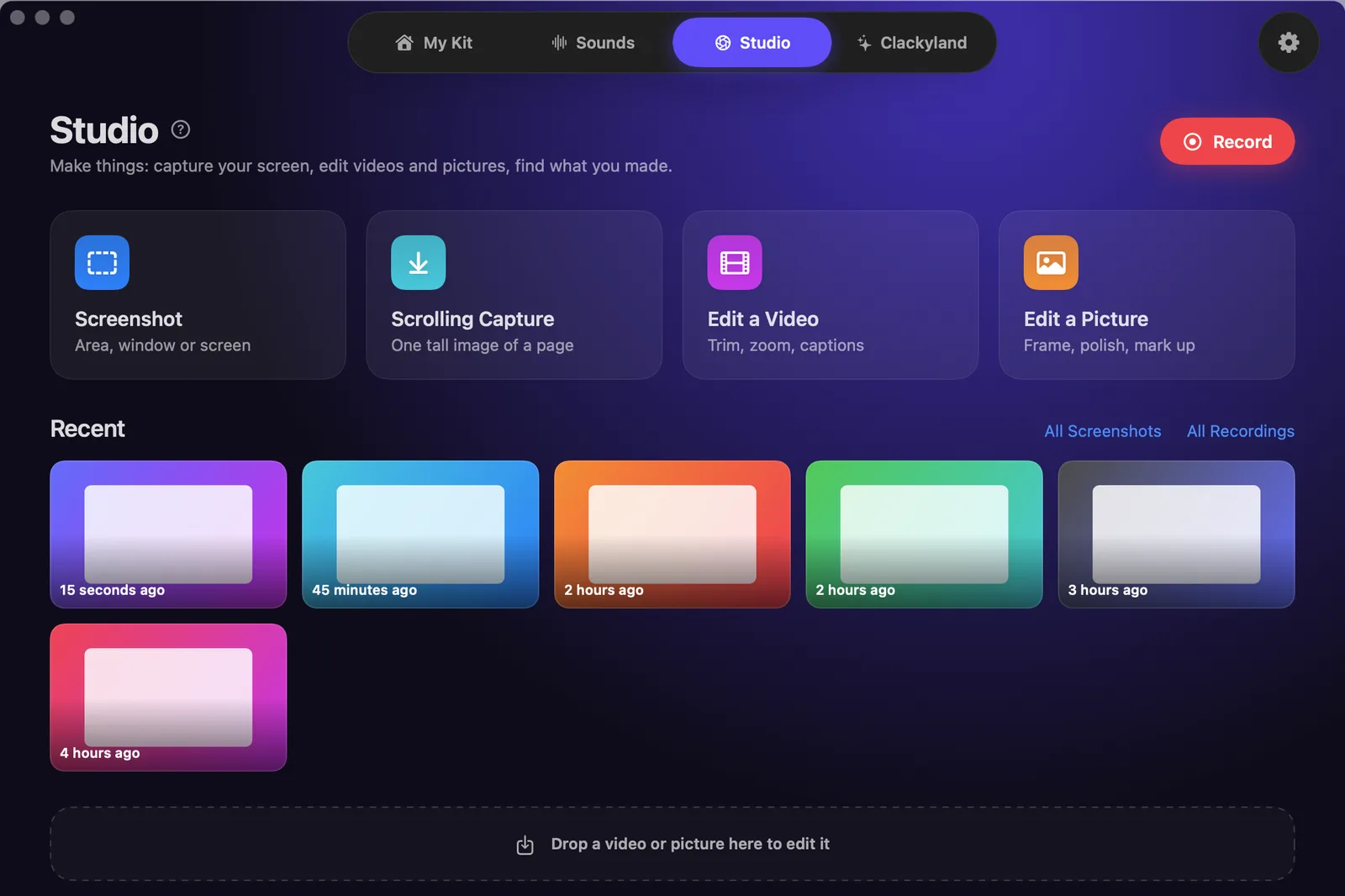Click the orange picture icon
Image resolution: width=1345 pixels, height=896 pixels.
click(1051, 262)
